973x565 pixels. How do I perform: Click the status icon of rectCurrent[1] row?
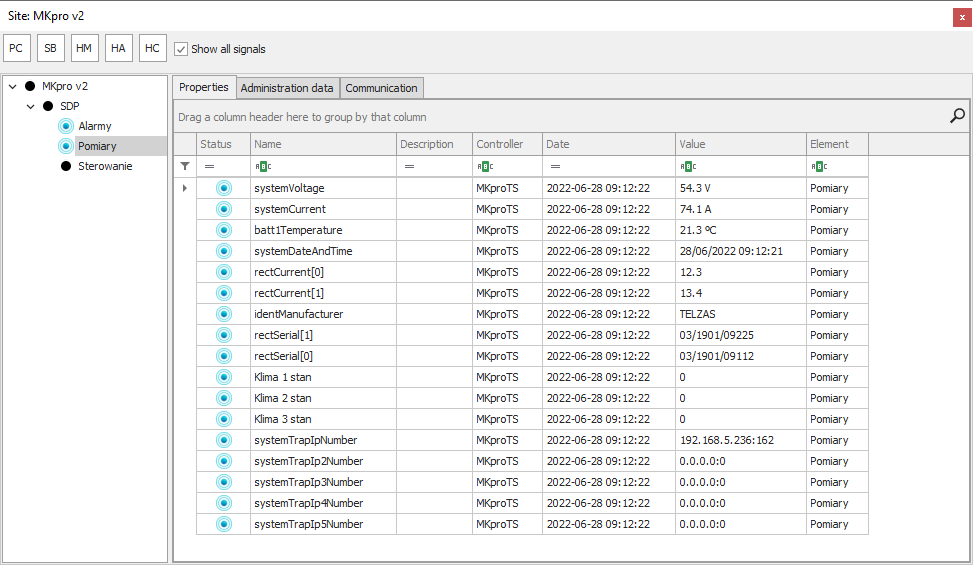(224, 293)
